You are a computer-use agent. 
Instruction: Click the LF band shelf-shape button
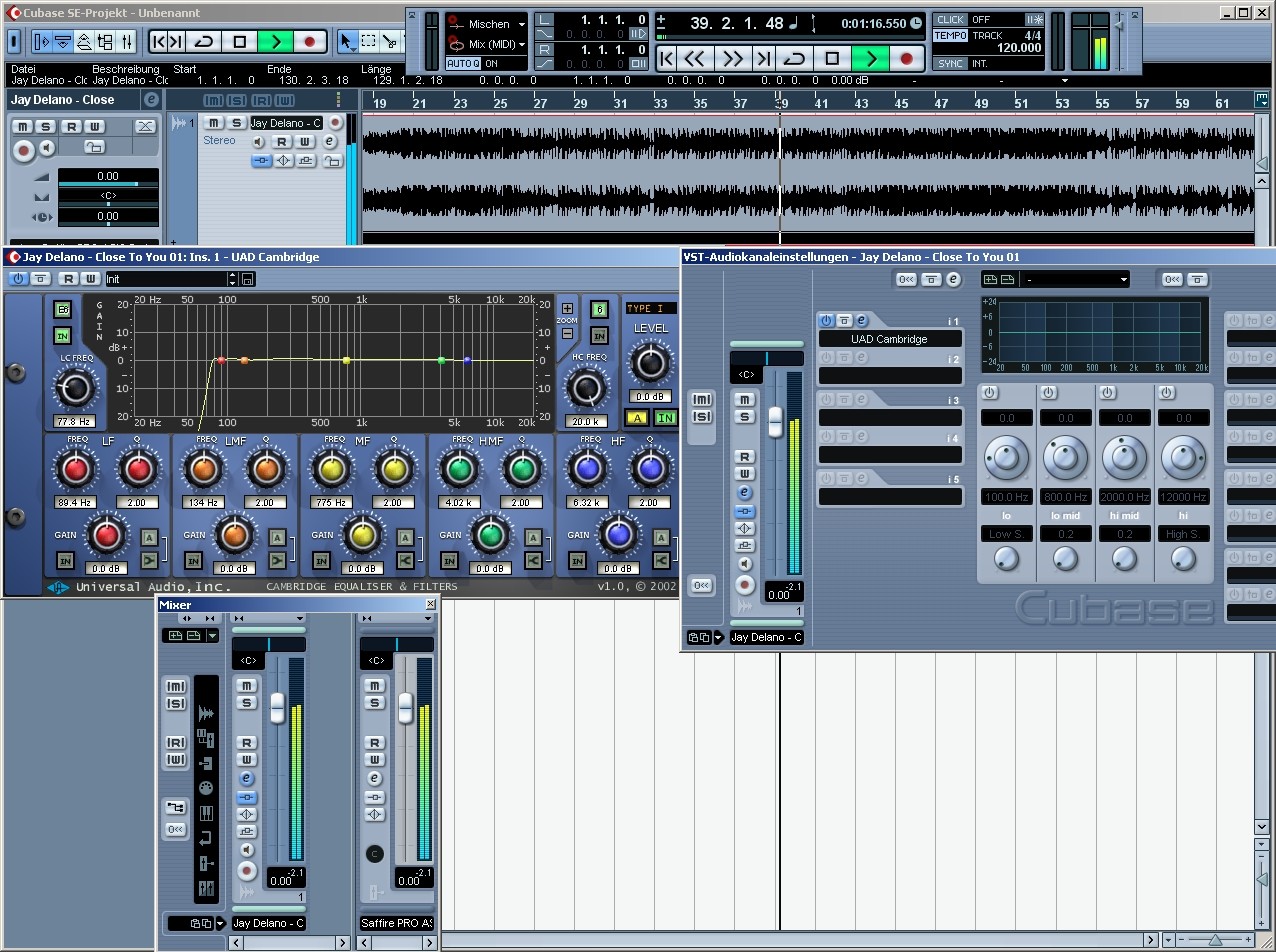point(150,562)
